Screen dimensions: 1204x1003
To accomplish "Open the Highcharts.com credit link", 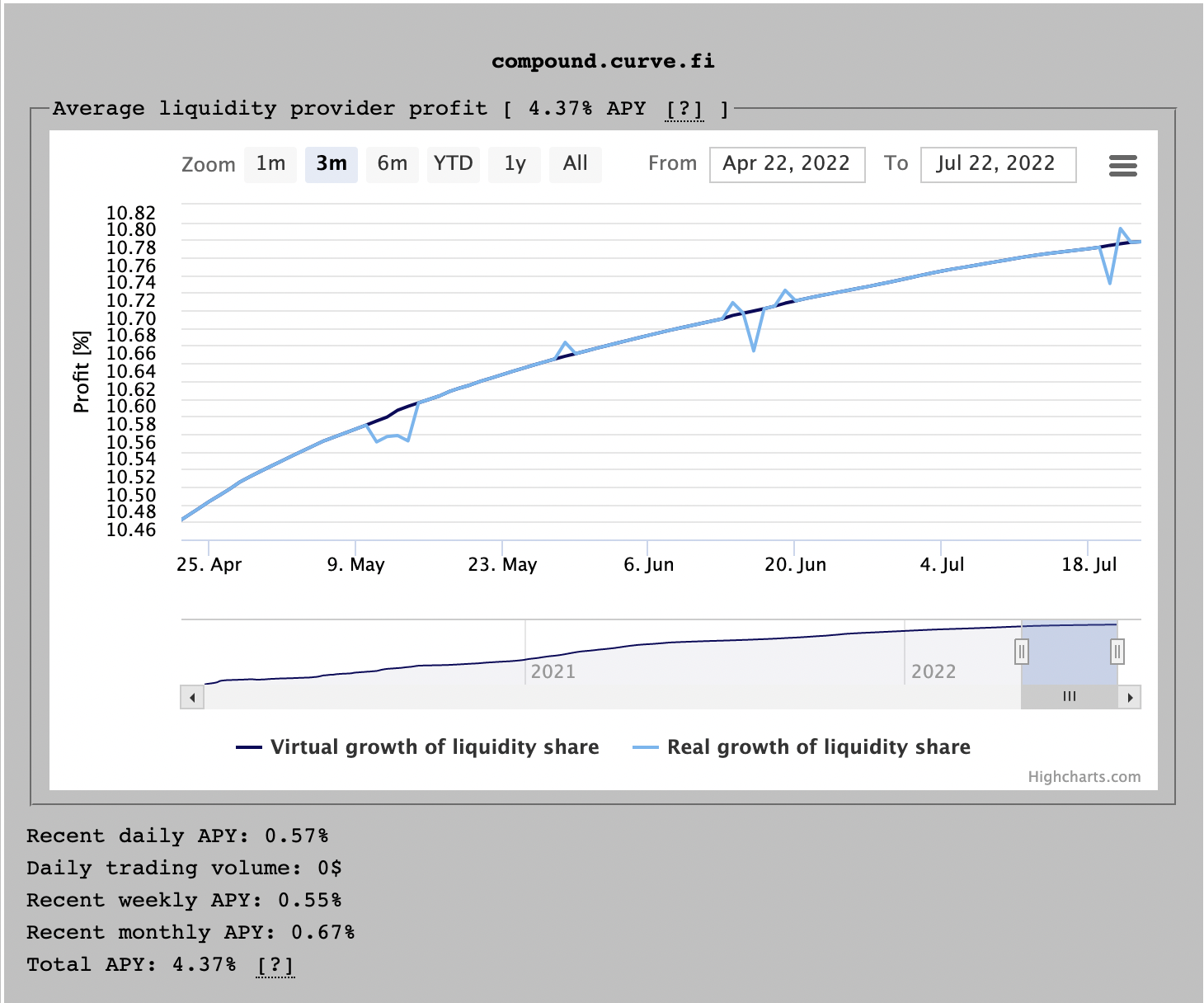I will 1084,777.
